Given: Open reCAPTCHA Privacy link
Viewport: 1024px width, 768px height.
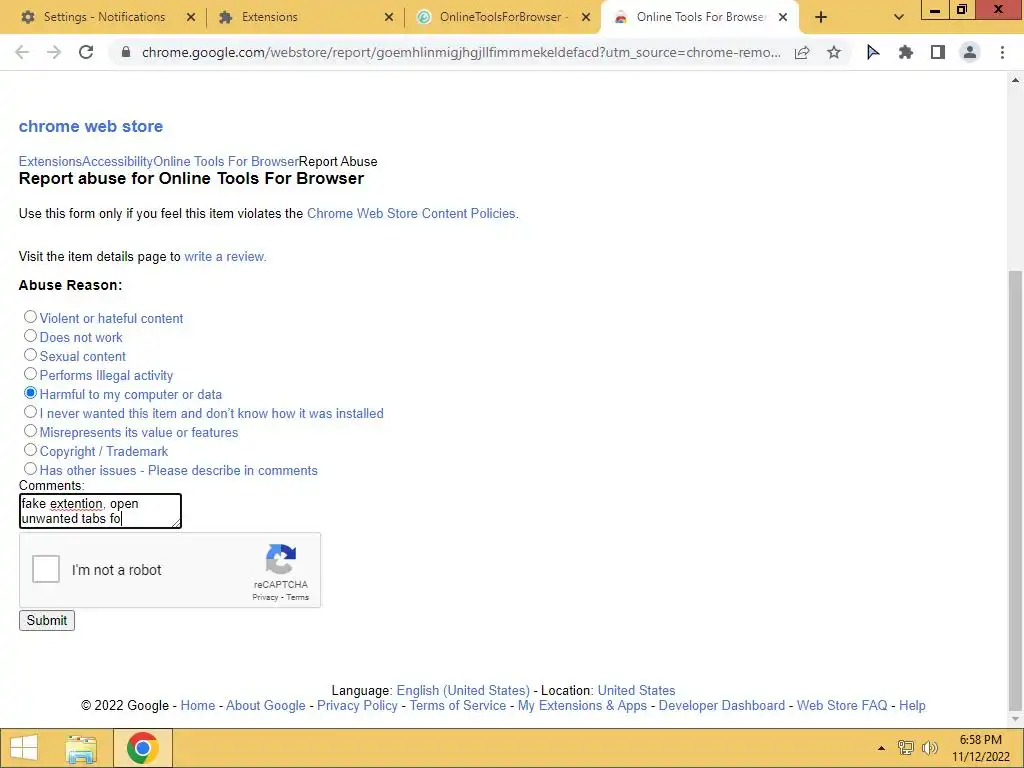Looking at the screenshot, I should click(x=265, y=597).
